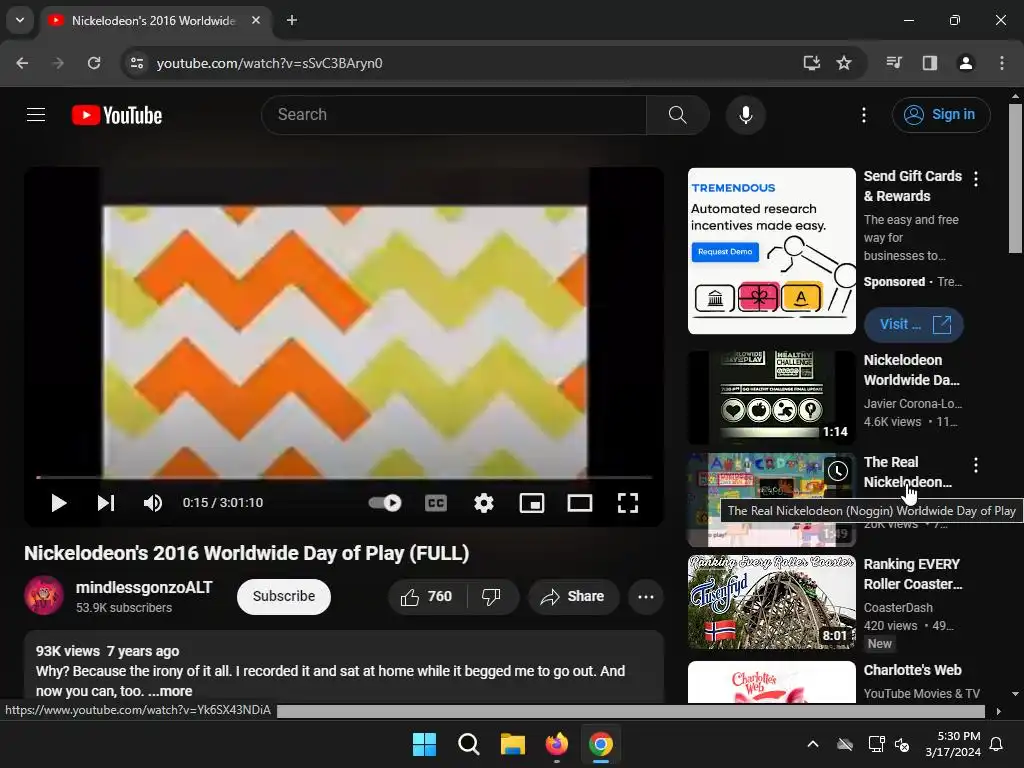Mute the video volume
This screenshot has height=768, width=1024.
tap(153, 503)
